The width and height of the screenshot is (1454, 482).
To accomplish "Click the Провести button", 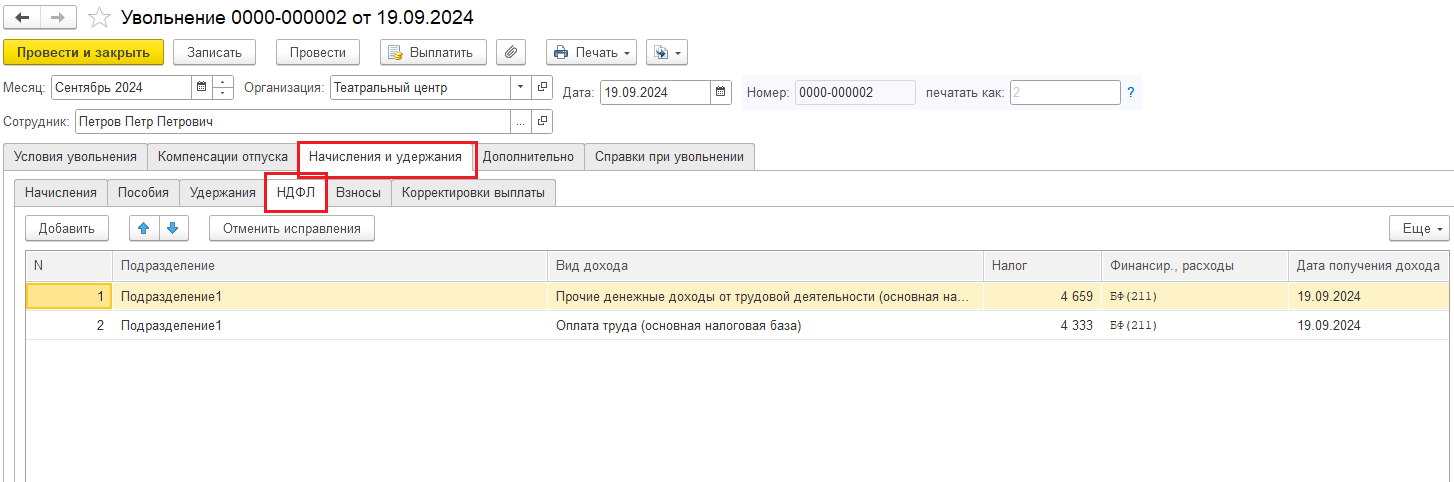I will click(x=318, y=52).
